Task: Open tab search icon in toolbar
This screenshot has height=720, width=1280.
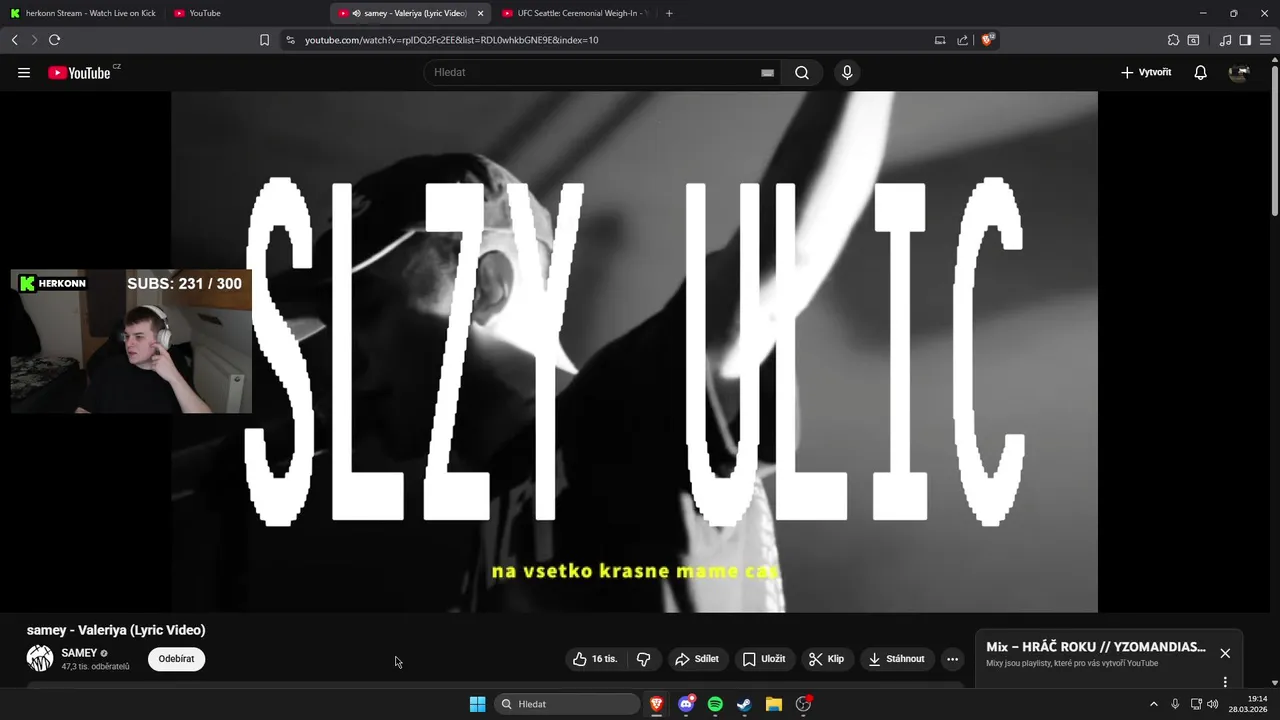Action: 1193,40
